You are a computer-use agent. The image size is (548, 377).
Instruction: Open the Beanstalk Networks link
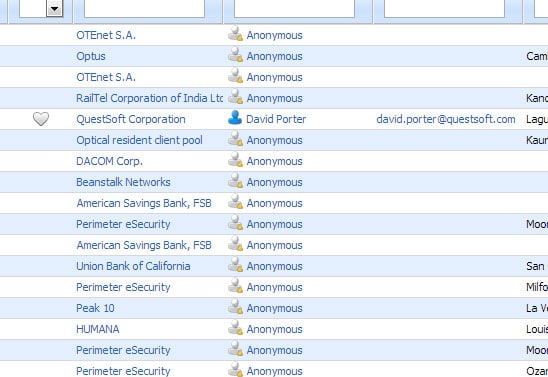tap(123, 182)
